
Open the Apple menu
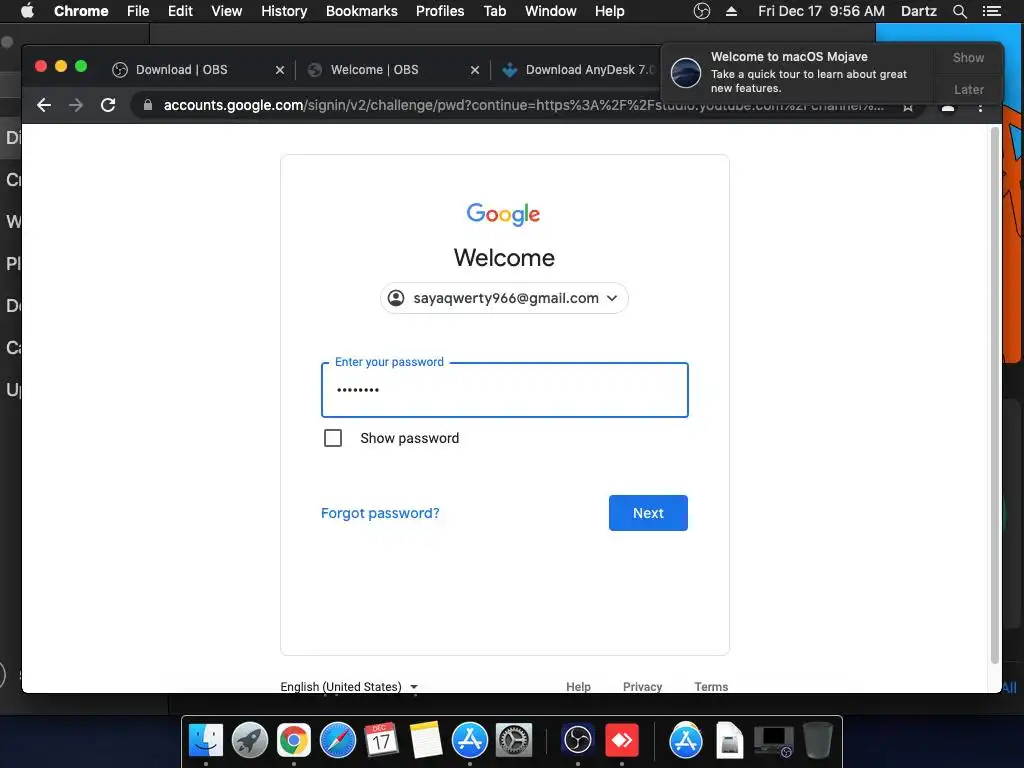pyautogui.click(x=27, y=11)
